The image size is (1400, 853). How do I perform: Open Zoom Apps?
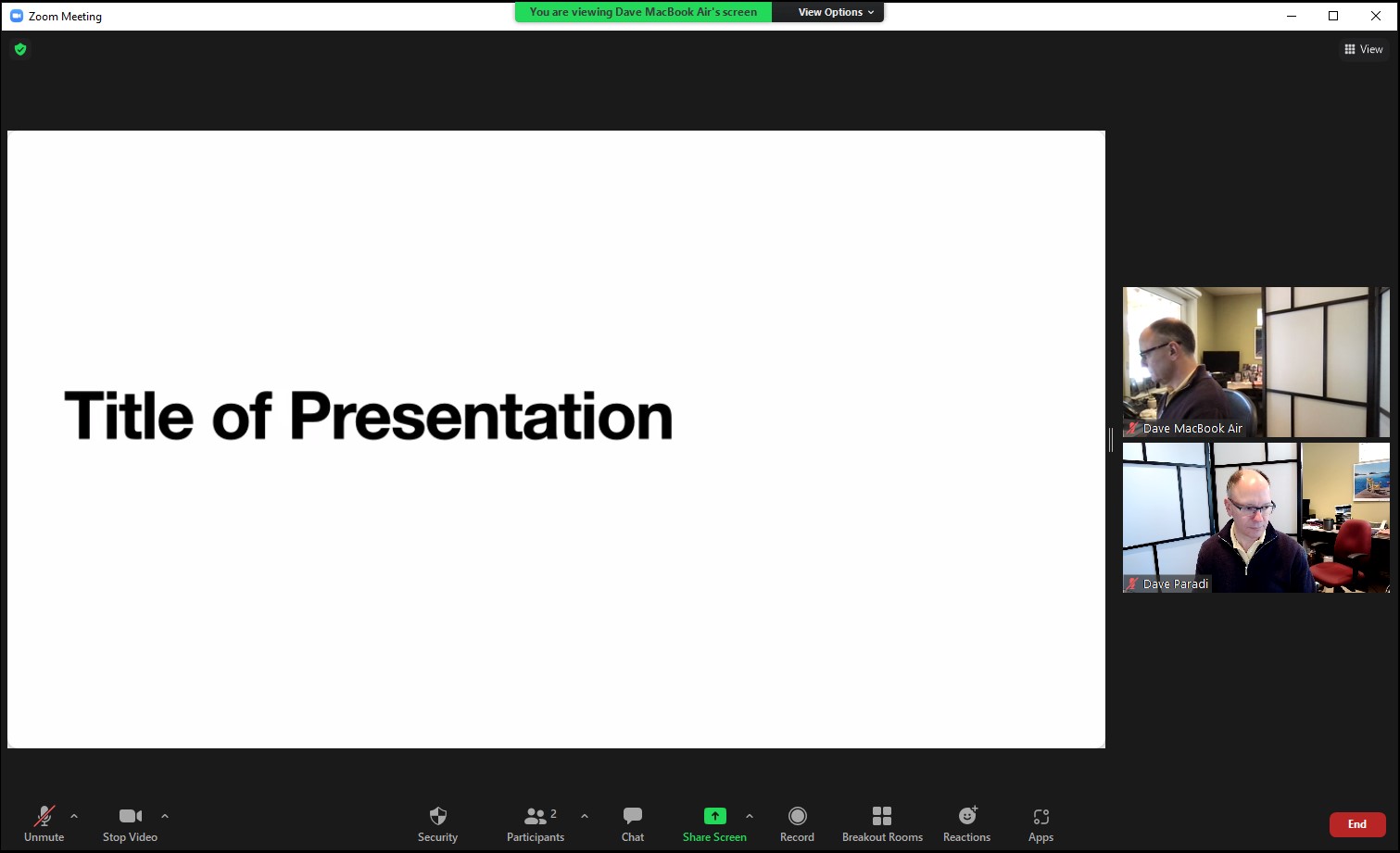[1040, 823]
